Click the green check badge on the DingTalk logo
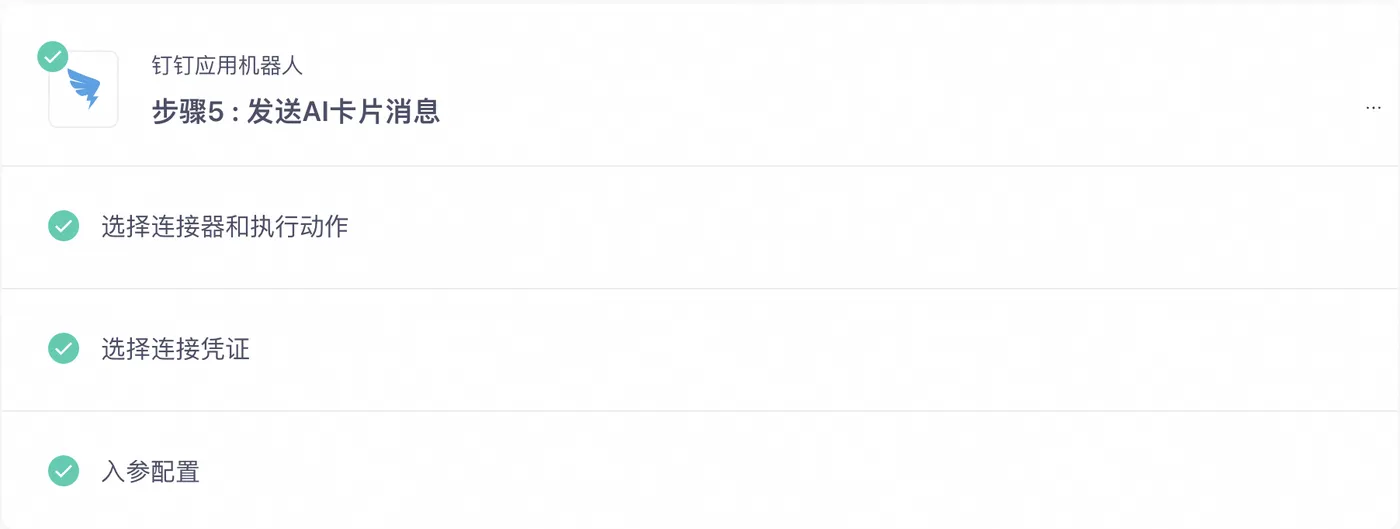 (53, 56)
